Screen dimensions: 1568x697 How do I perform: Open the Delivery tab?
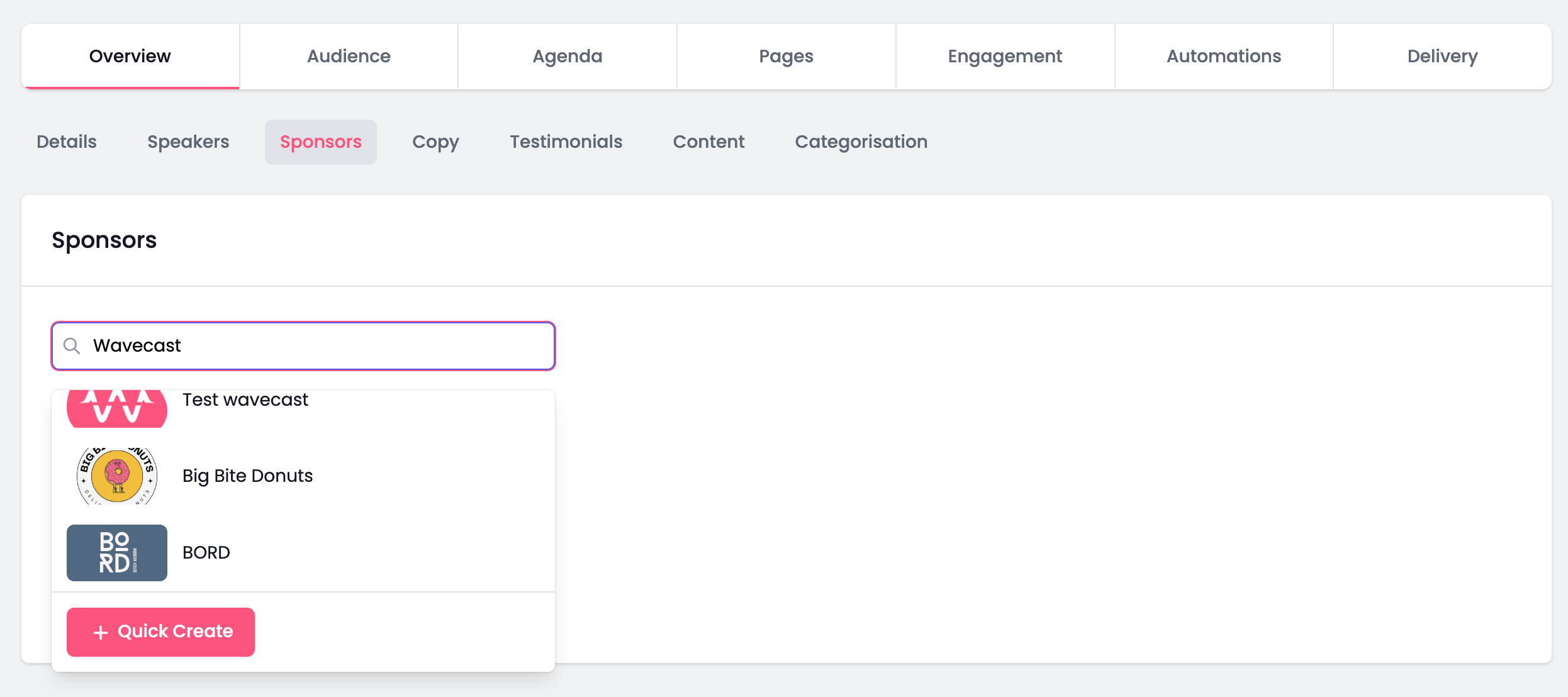(1442, 57)
